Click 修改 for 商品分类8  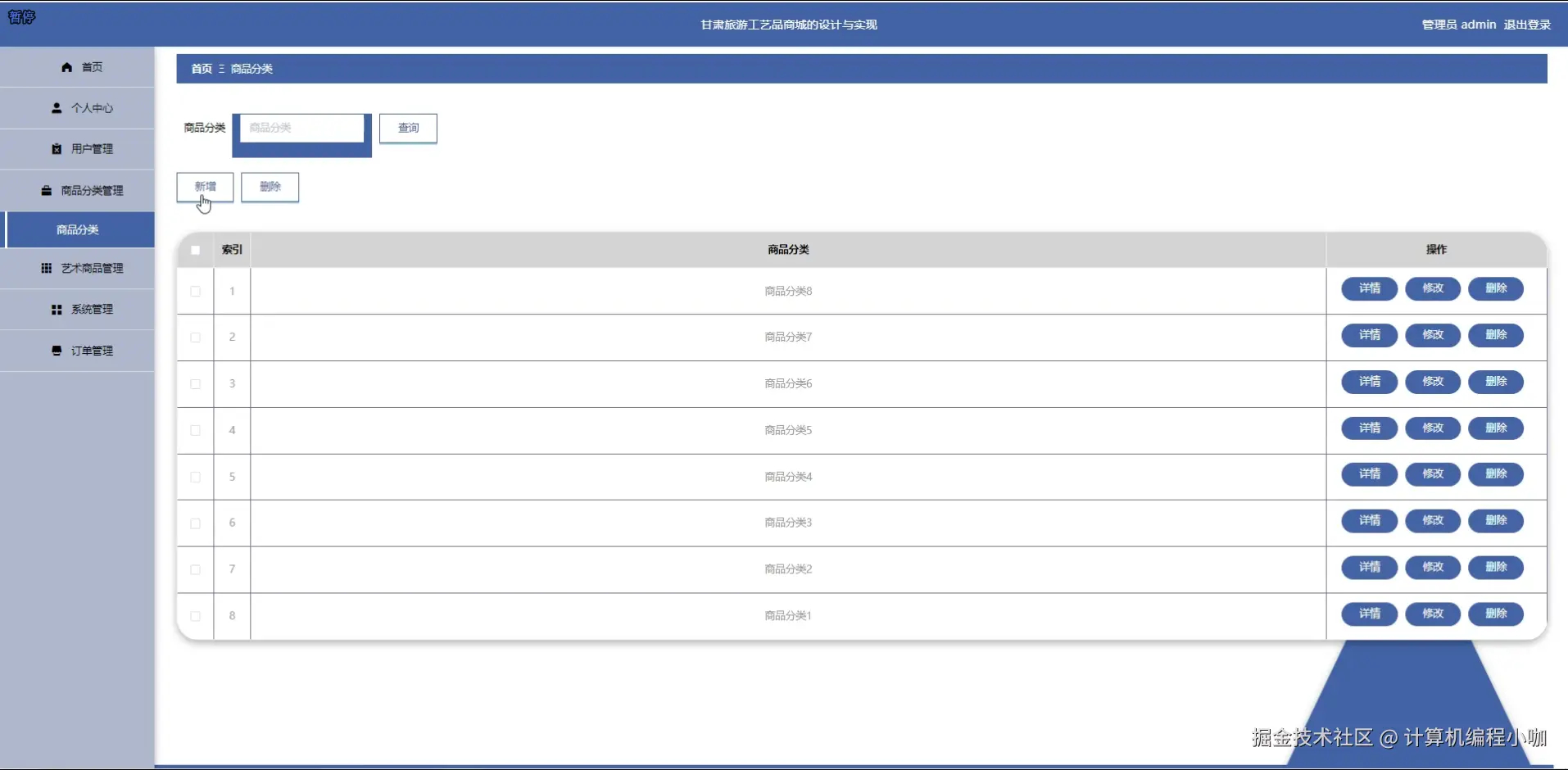coord(1433,288)
